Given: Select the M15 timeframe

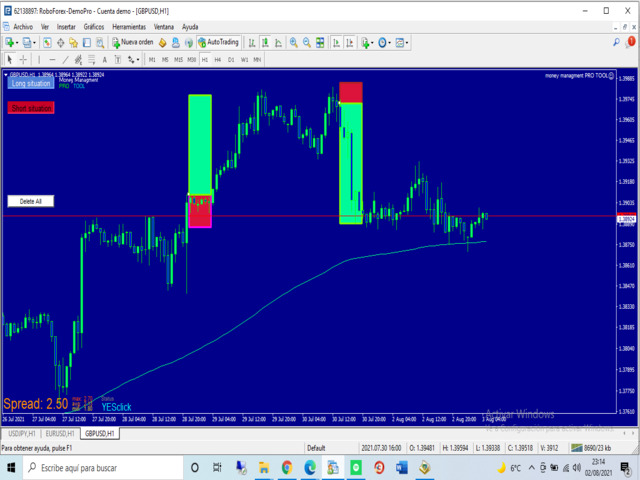Looking at the screenshot, I should pos(178,60).
